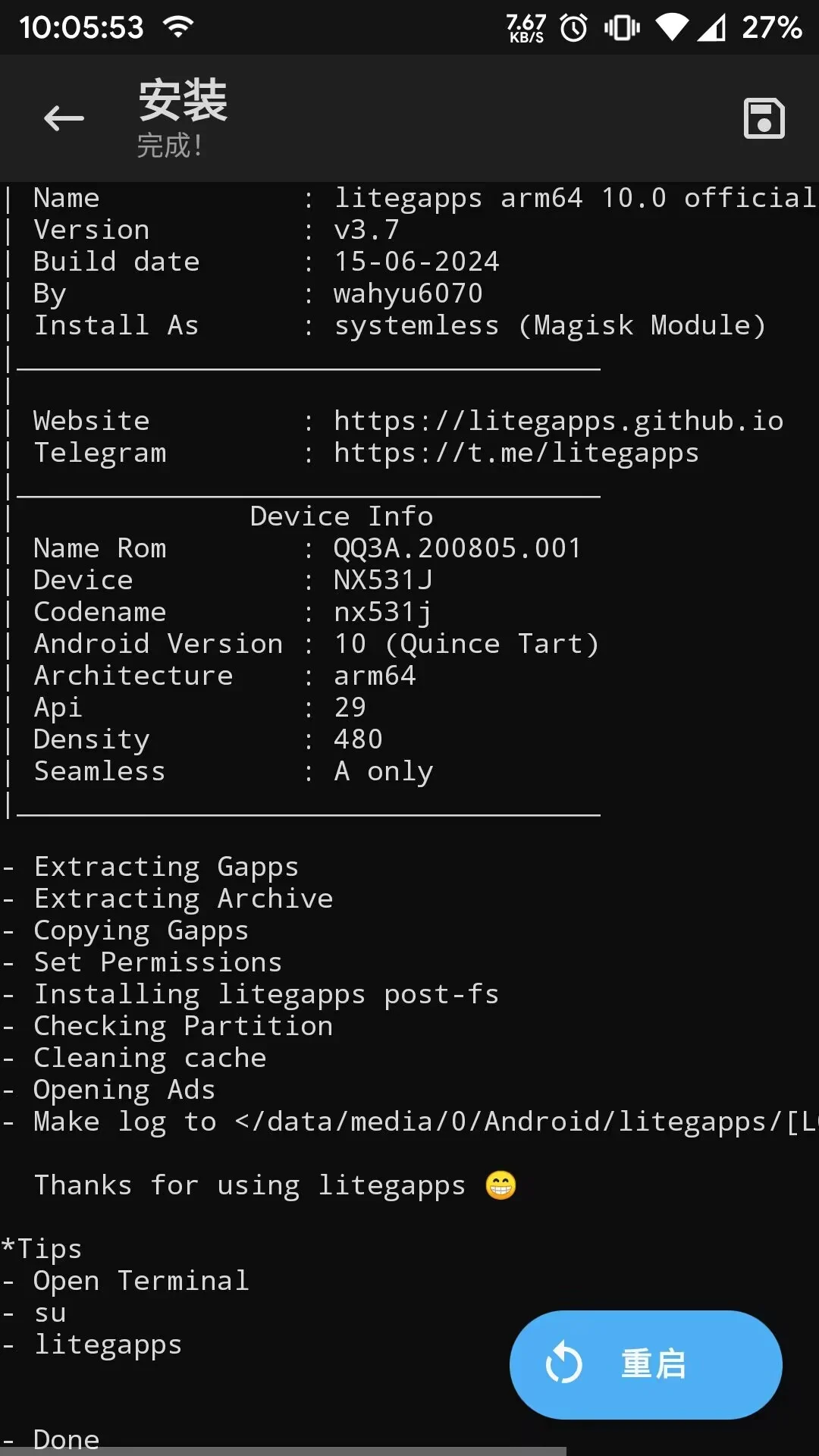Tap the cellular signal strength icon
The image size is (819, 1456).
pyautogui.click(x=711, y=29)
